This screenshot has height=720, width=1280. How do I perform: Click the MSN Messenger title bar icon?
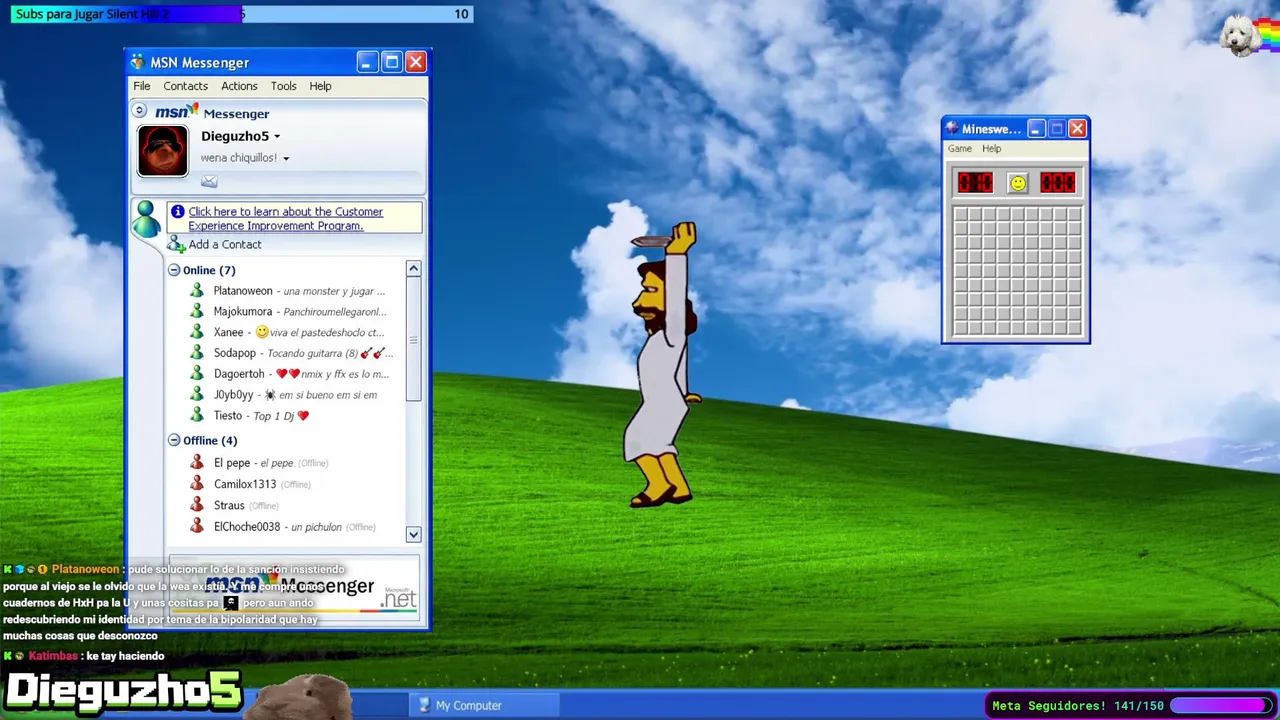tap(137, 62)
